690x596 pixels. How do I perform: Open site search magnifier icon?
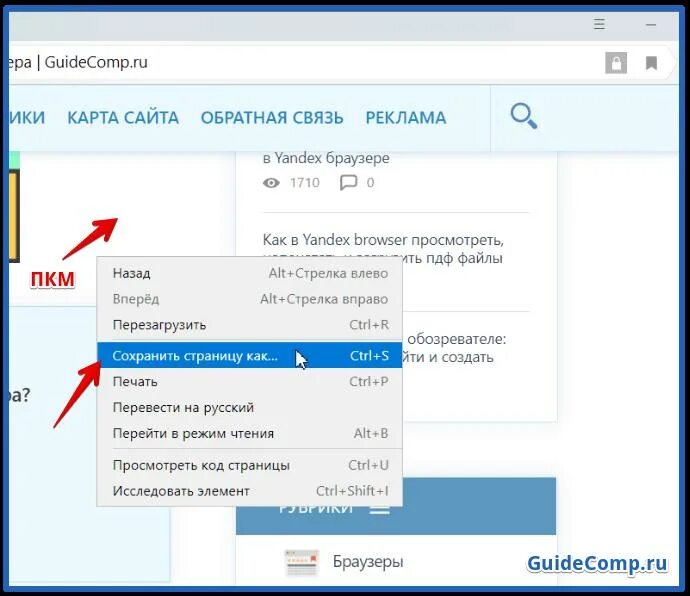(523, 116)
